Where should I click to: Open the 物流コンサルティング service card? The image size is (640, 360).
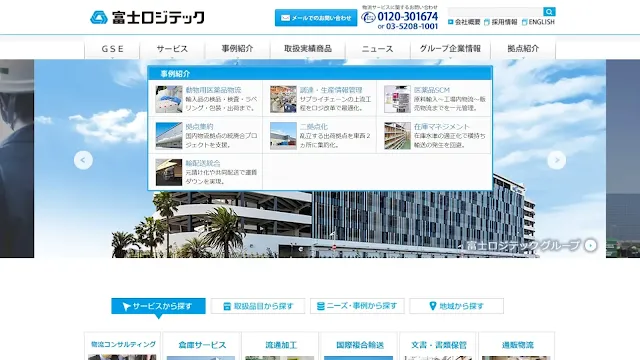coord(122,346)
